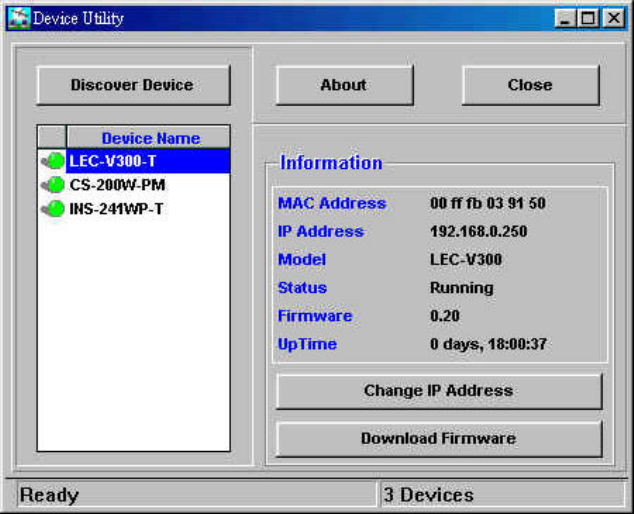The width and height of the screenshot is (634, 514).
Task: Choose INS-241WP-T from the device list
Action: pos(116,209)
